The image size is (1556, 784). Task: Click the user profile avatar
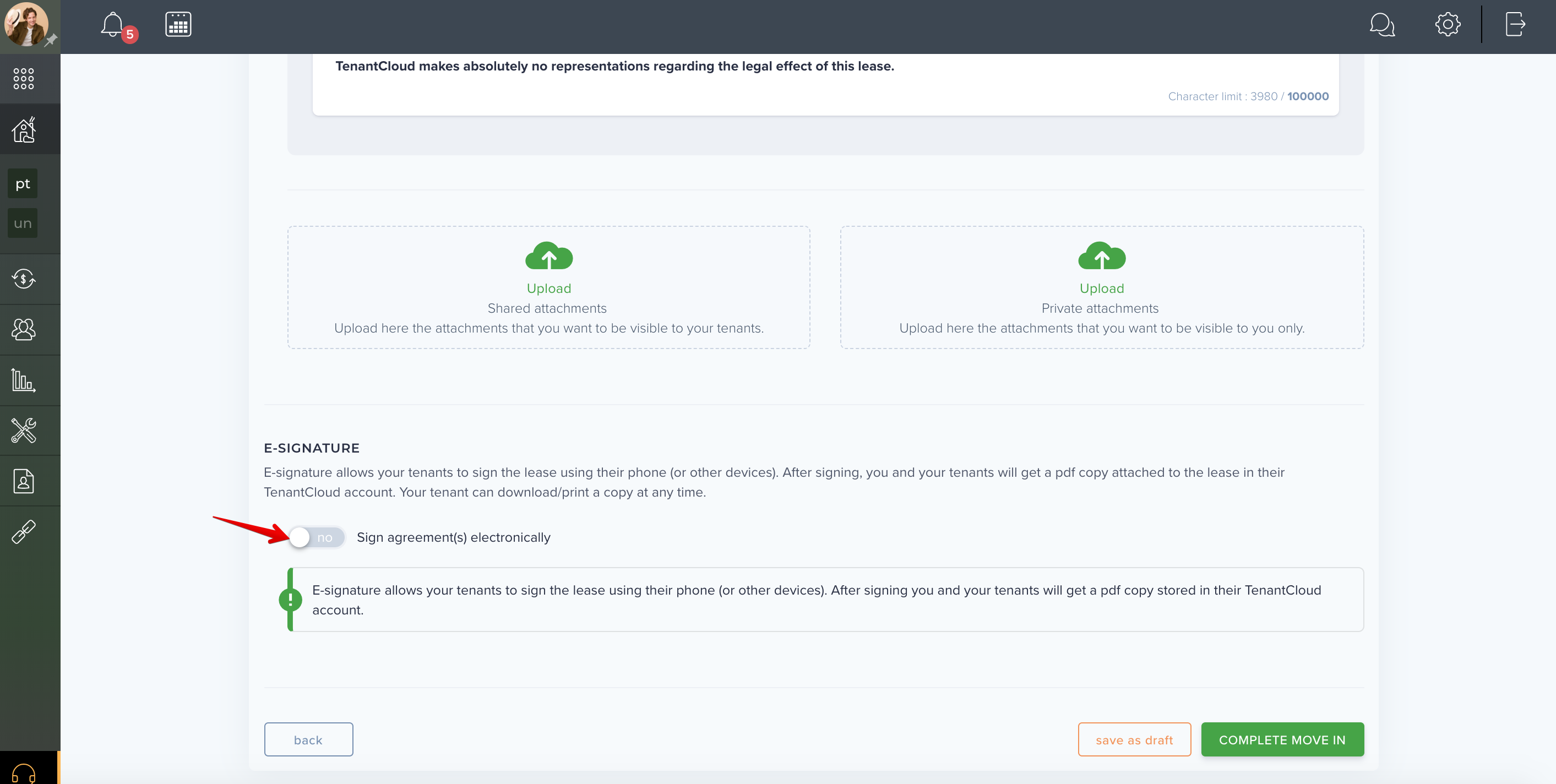click(x=26, y=25)
